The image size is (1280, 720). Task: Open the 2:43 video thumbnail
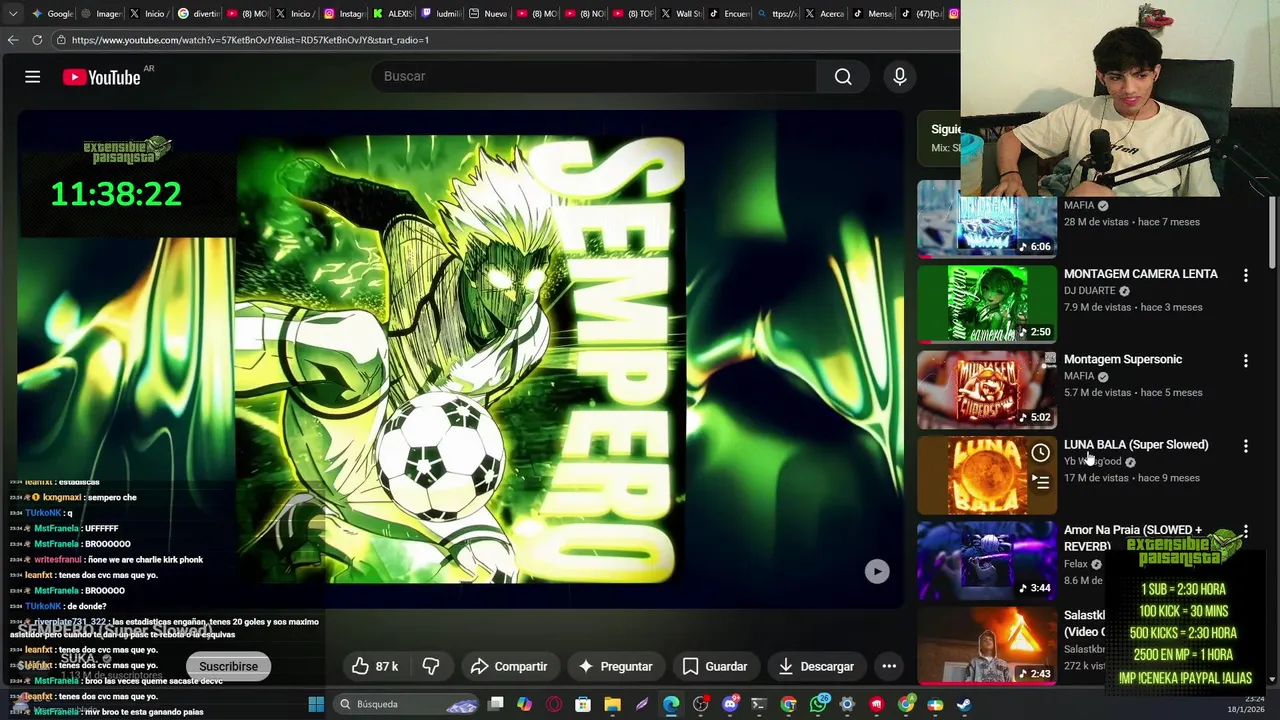click(987, 646)
